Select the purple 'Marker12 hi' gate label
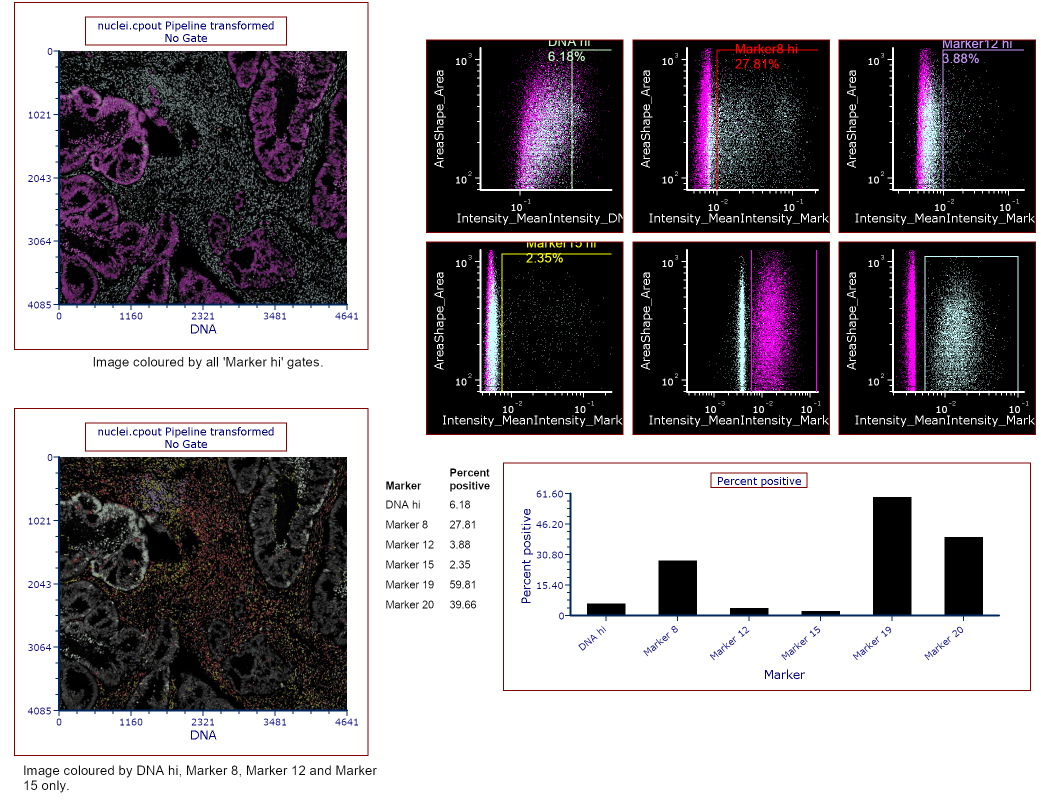Screen dimensions: 1041x806 click(x=977, y=51)
